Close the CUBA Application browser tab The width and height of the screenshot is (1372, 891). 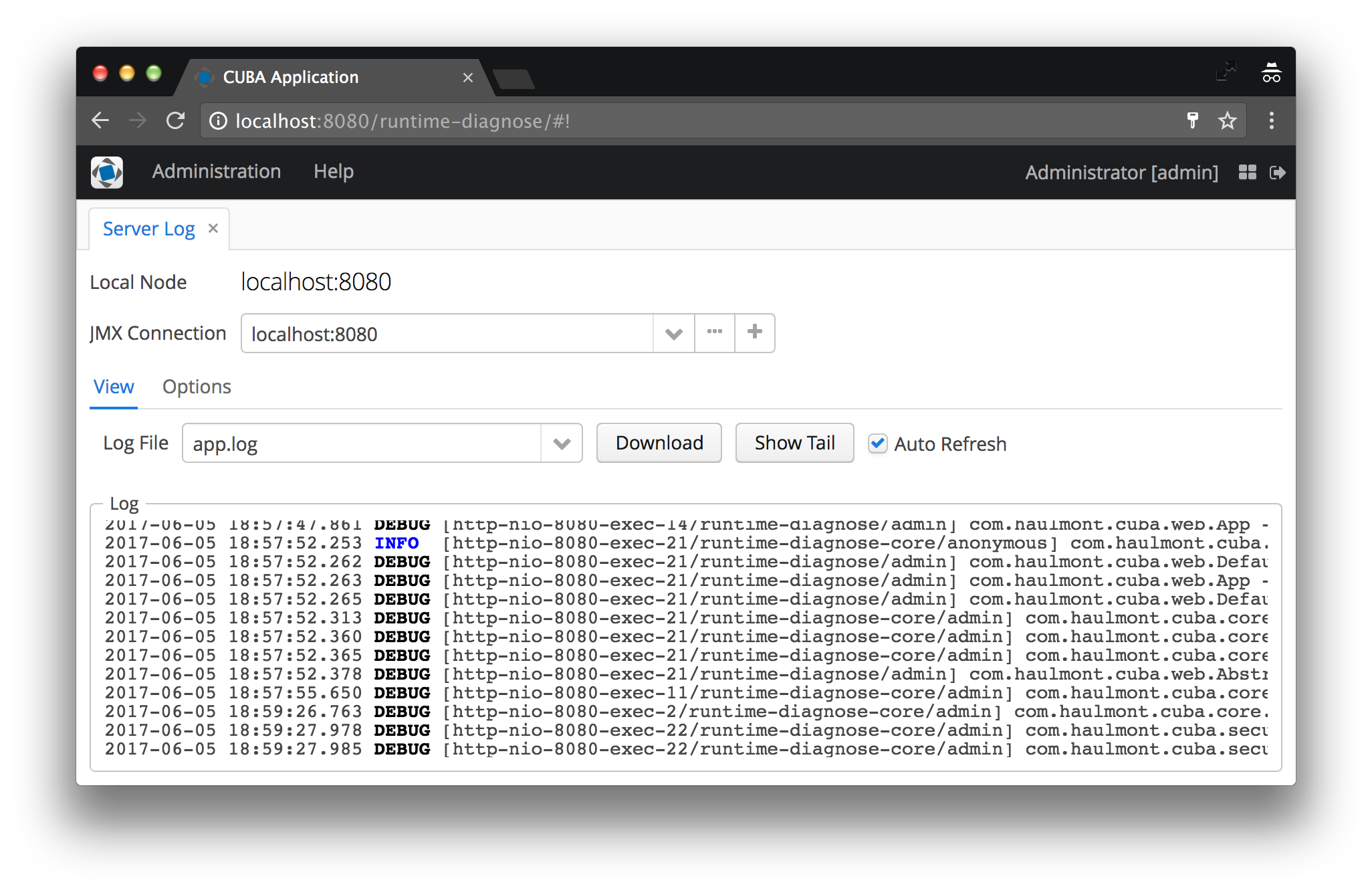pyautogui.click(x=468, y=78)
